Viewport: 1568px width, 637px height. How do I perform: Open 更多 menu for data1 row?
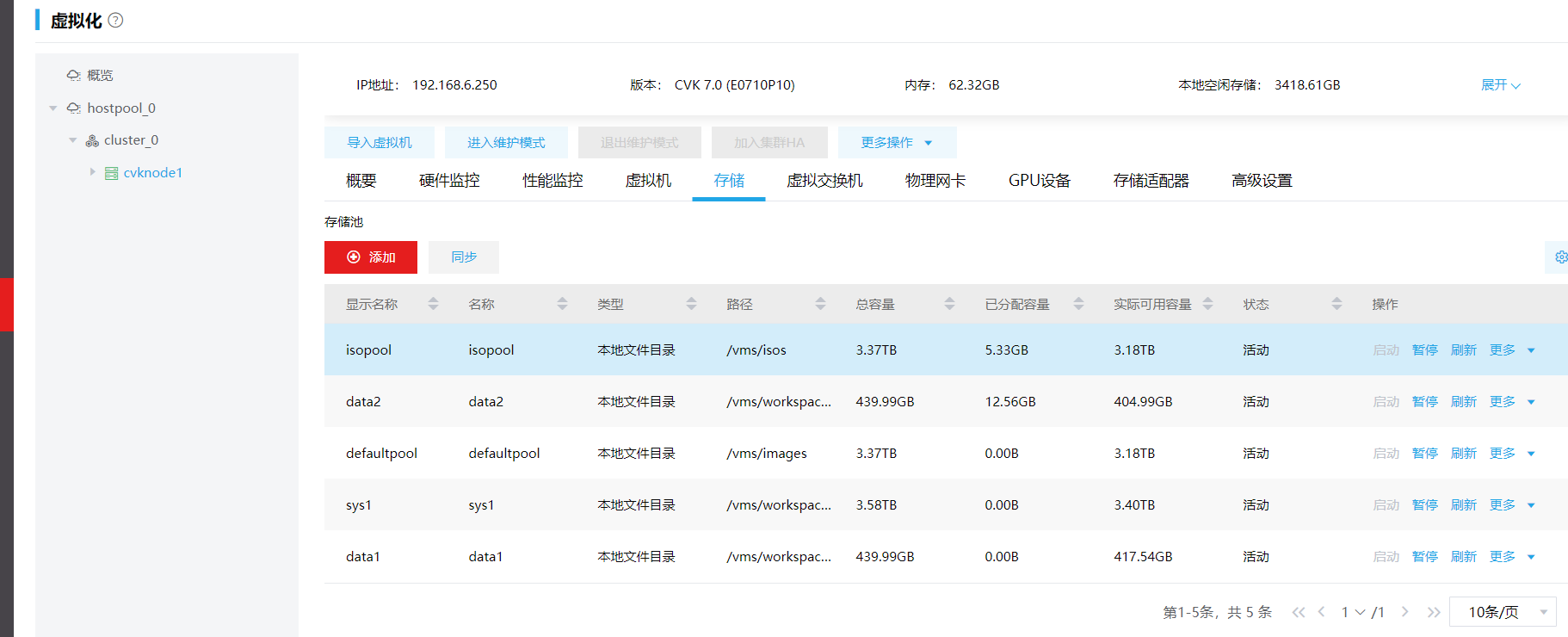click(1512, 557)
